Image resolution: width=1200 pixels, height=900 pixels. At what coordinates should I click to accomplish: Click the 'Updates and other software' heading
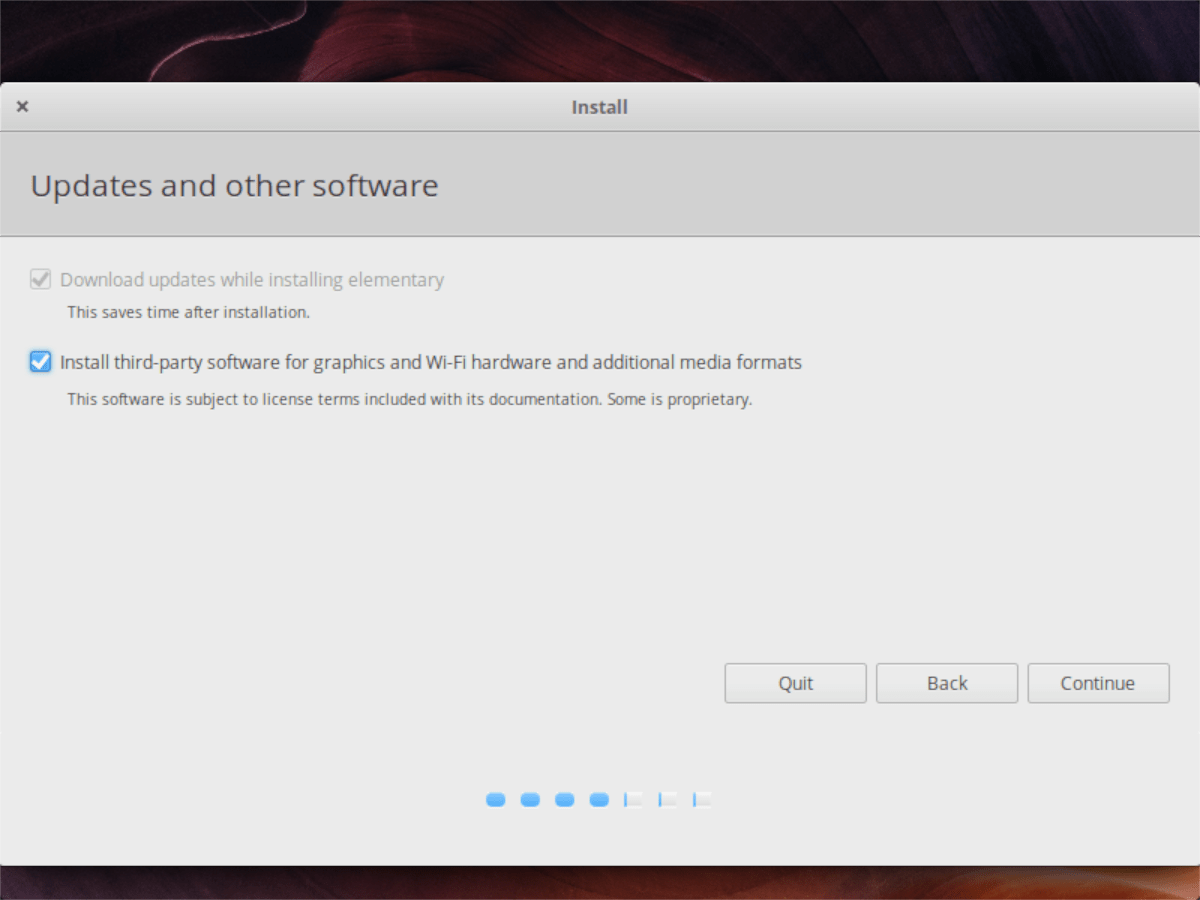pyautogui.click(x=234, y=186)
